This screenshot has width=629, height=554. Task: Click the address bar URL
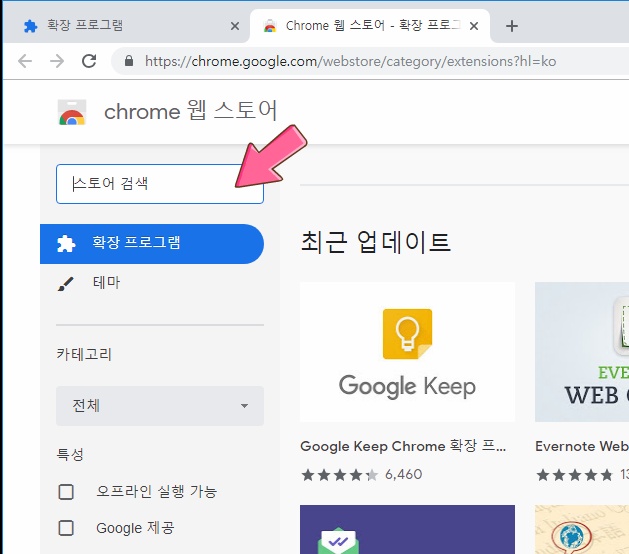pos(351,61)
